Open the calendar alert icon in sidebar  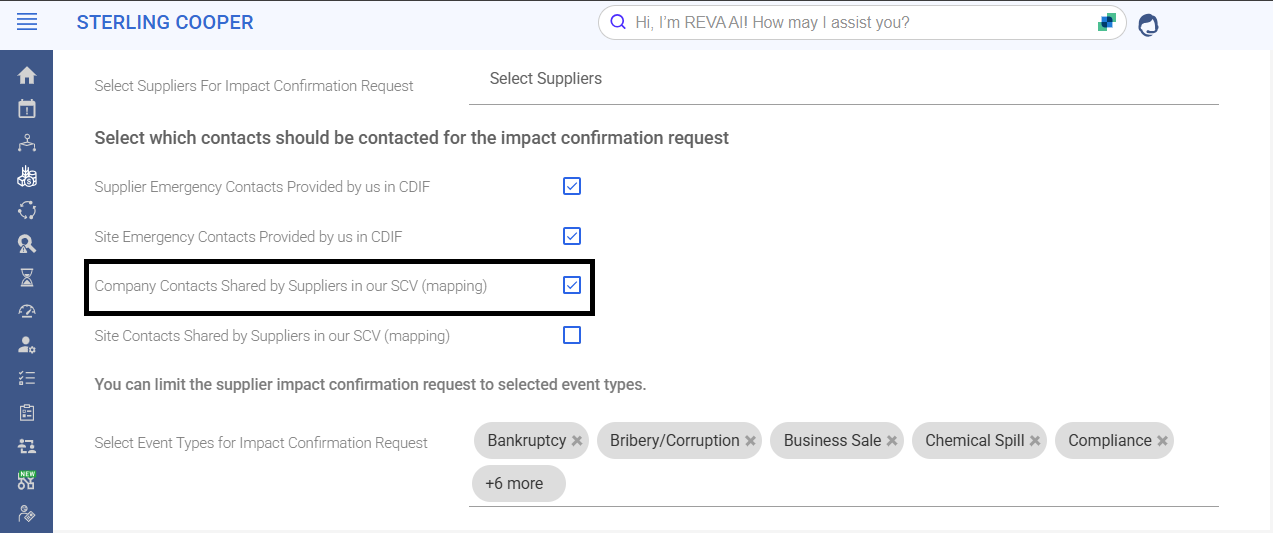[27, 109]
